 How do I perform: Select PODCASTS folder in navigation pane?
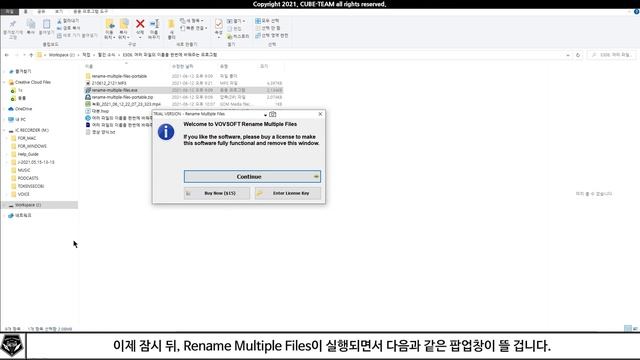click(24, 178)
